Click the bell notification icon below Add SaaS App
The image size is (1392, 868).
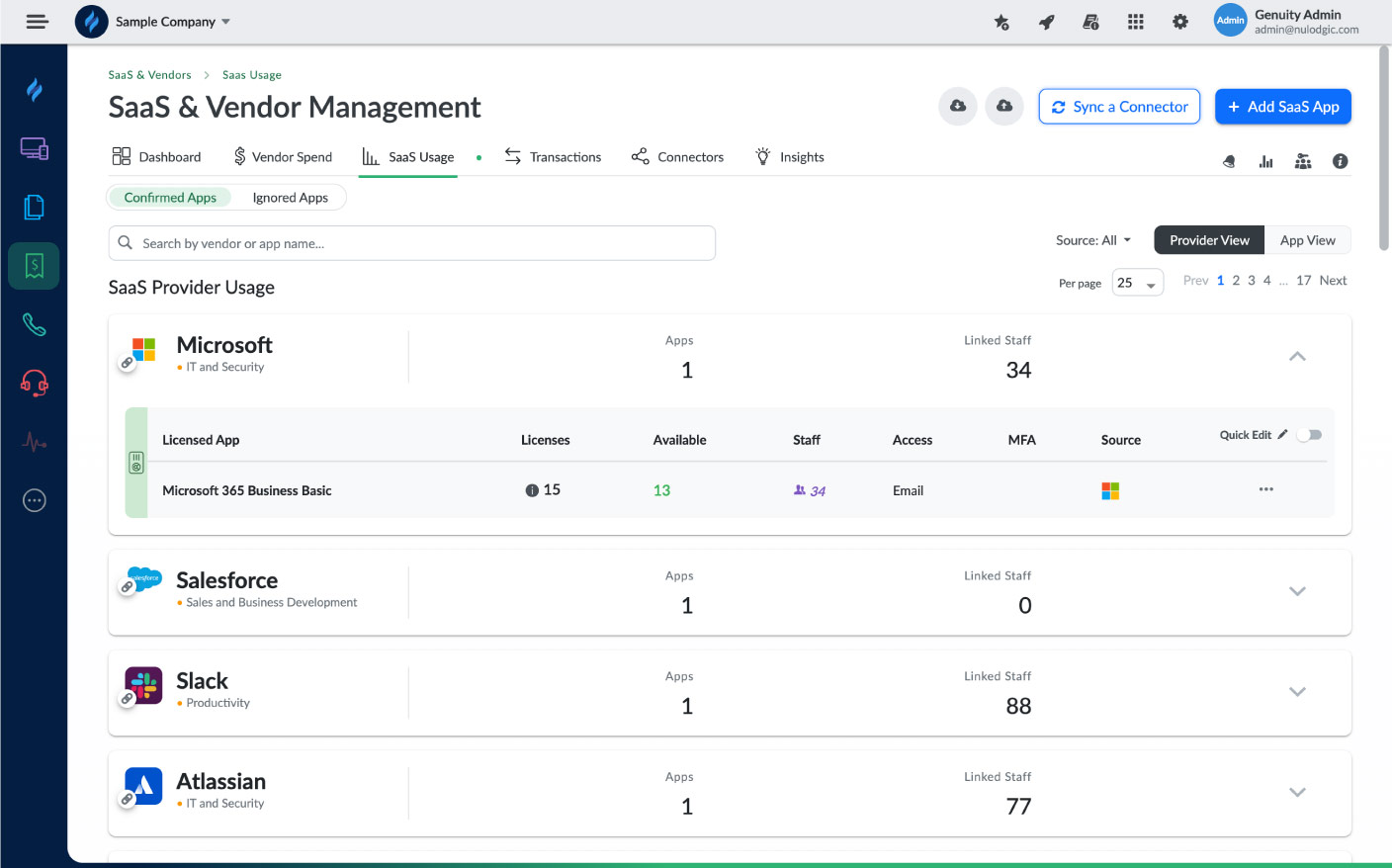click(x=1229, y=161)
